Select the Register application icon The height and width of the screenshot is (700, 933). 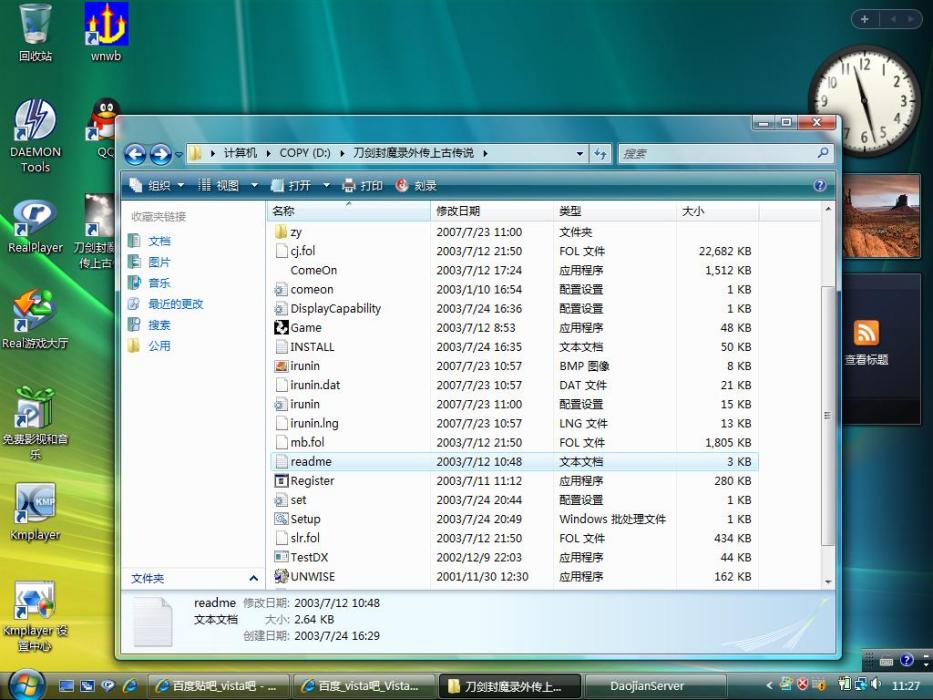point(281,480)
